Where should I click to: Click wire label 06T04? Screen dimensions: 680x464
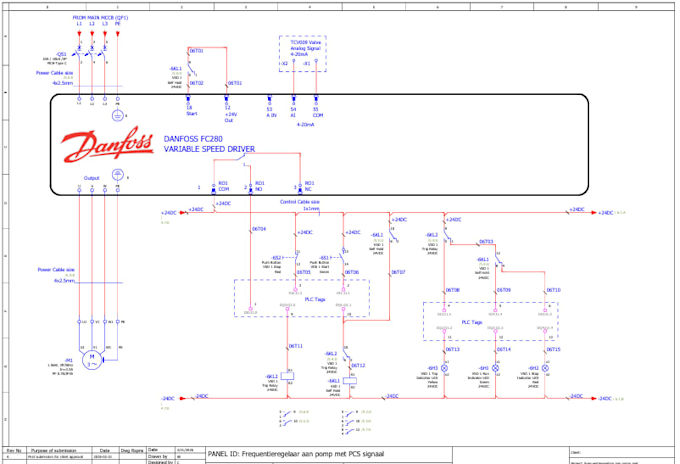(x=259, y=229)
